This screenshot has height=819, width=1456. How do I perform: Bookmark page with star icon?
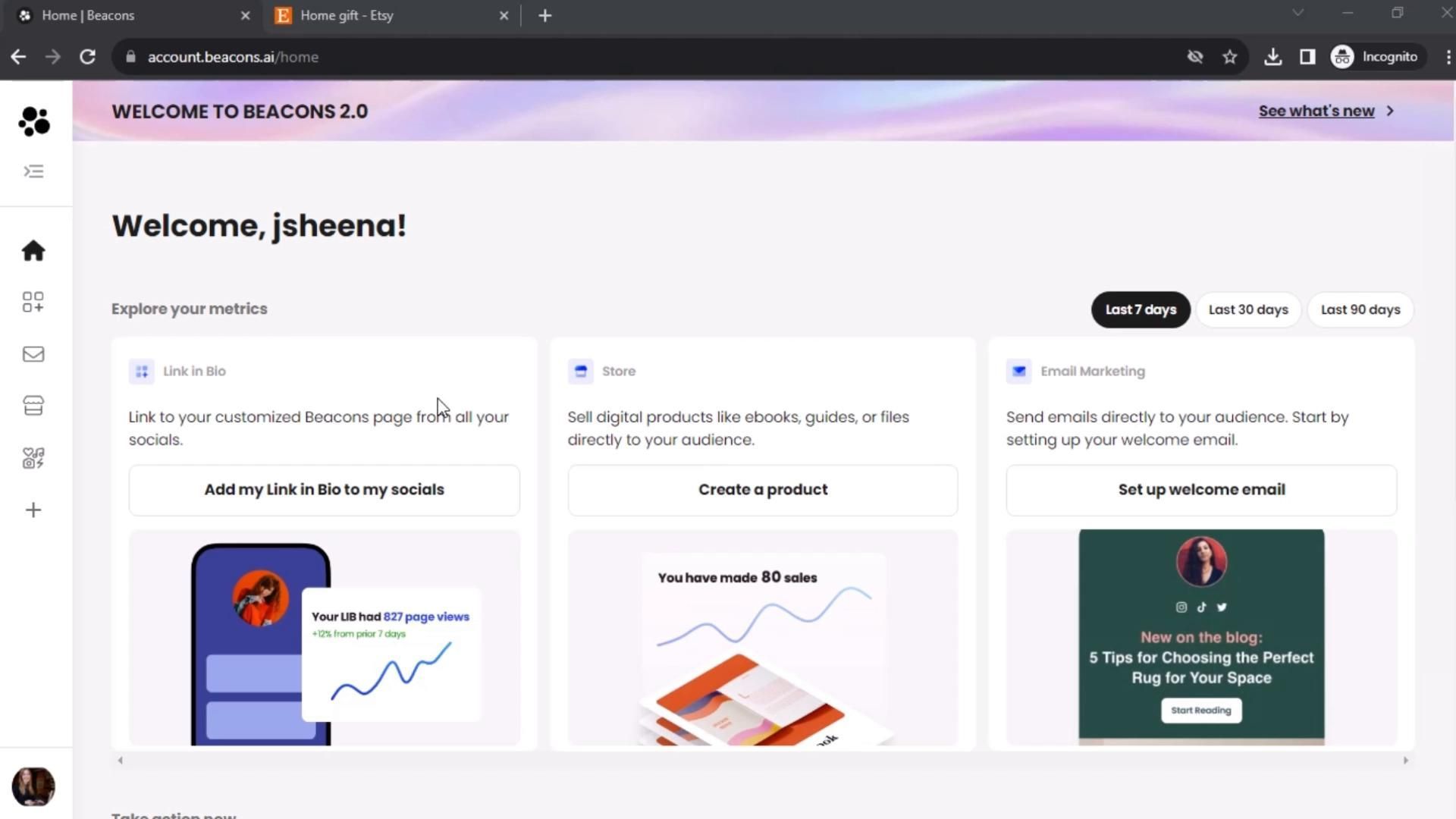(x=1229, y=57)
